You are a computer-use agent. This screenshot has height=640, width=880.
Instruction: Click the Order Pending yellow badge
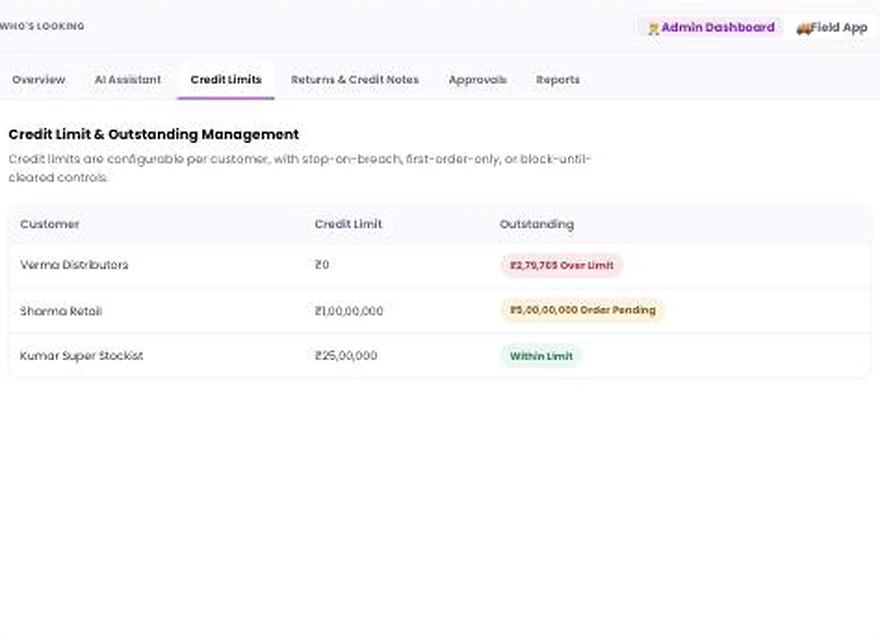click(x=583, y=310)
